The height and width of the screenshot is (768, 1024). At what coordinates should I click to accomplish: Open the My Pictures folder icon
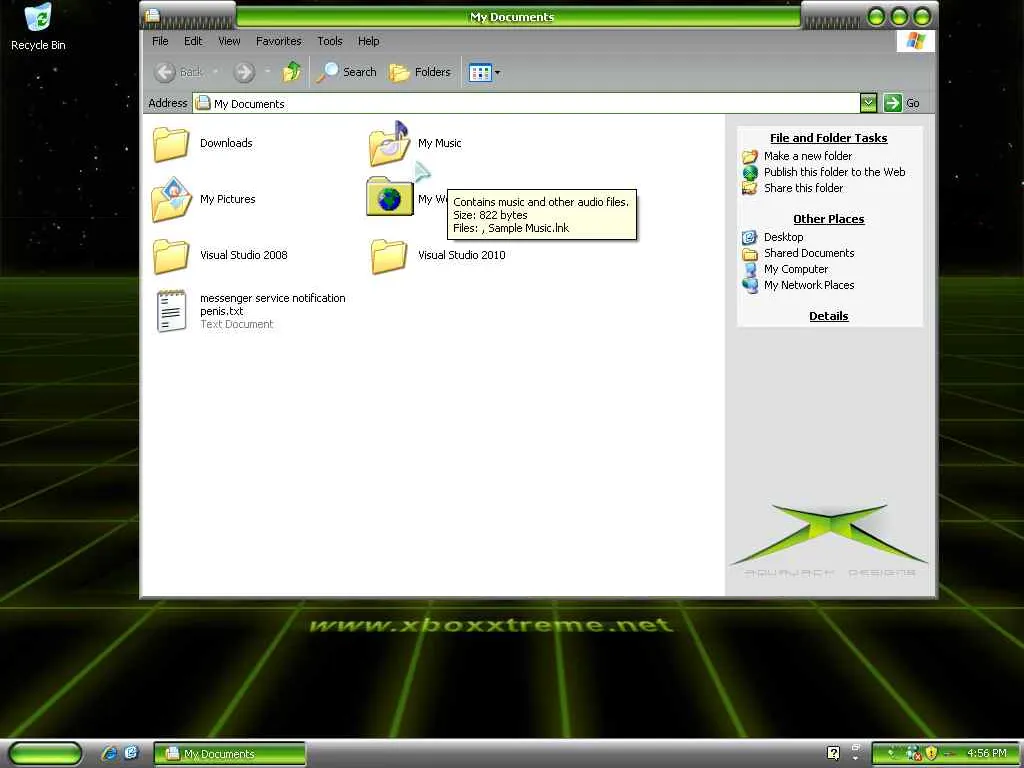(x=171, y=199)
